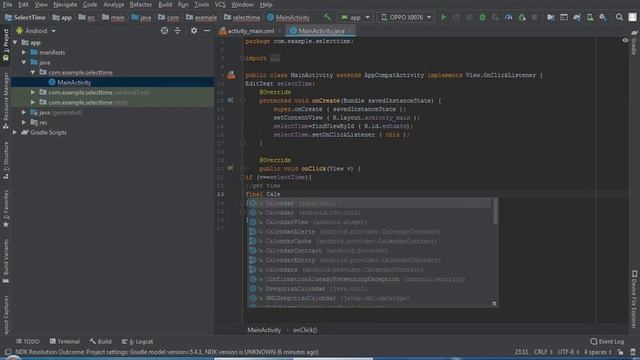Open the SDK Manager icon
This screenshot has width=640, height=360.
603,17
